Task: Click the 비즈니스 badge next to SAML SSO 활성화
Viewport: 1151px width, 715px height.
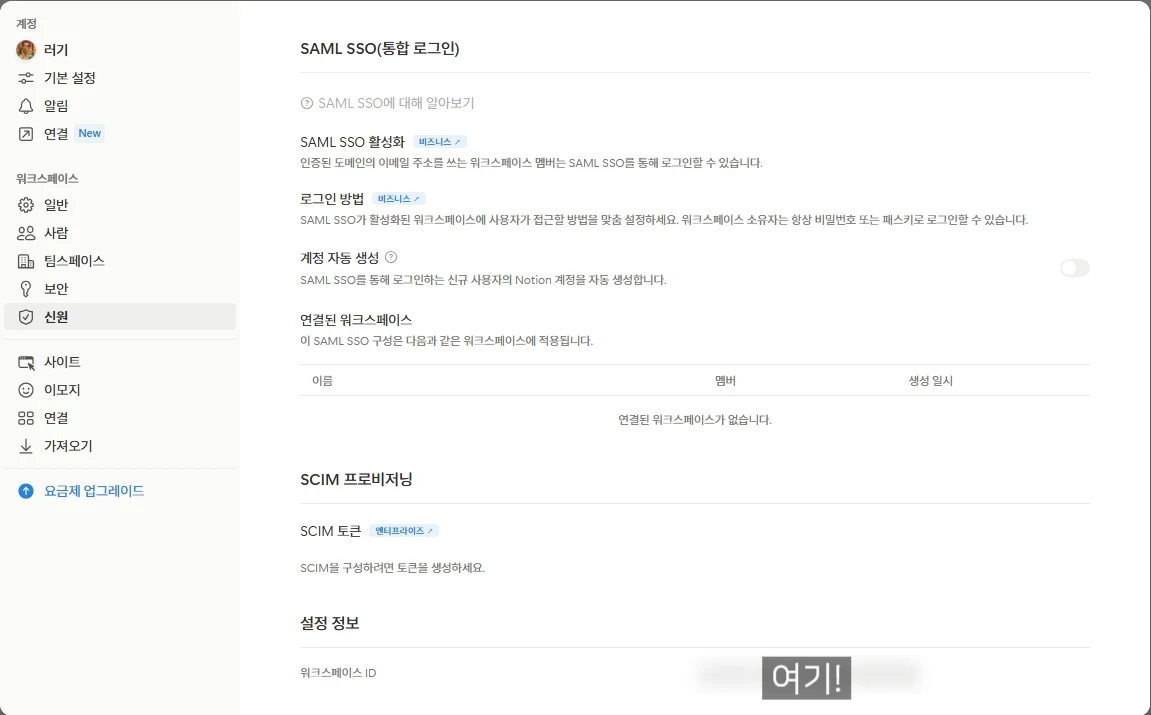Action: [439, 142]
